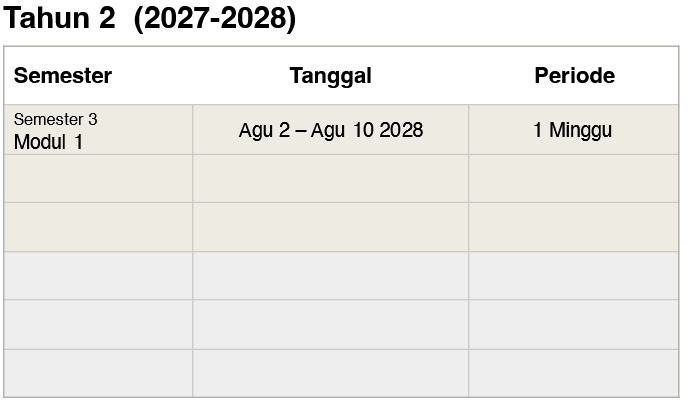Image resolution: width=690 pixels, height=406 pixels.
Task: Click the last row's empty Semester cell
Action: coord(98,372)
